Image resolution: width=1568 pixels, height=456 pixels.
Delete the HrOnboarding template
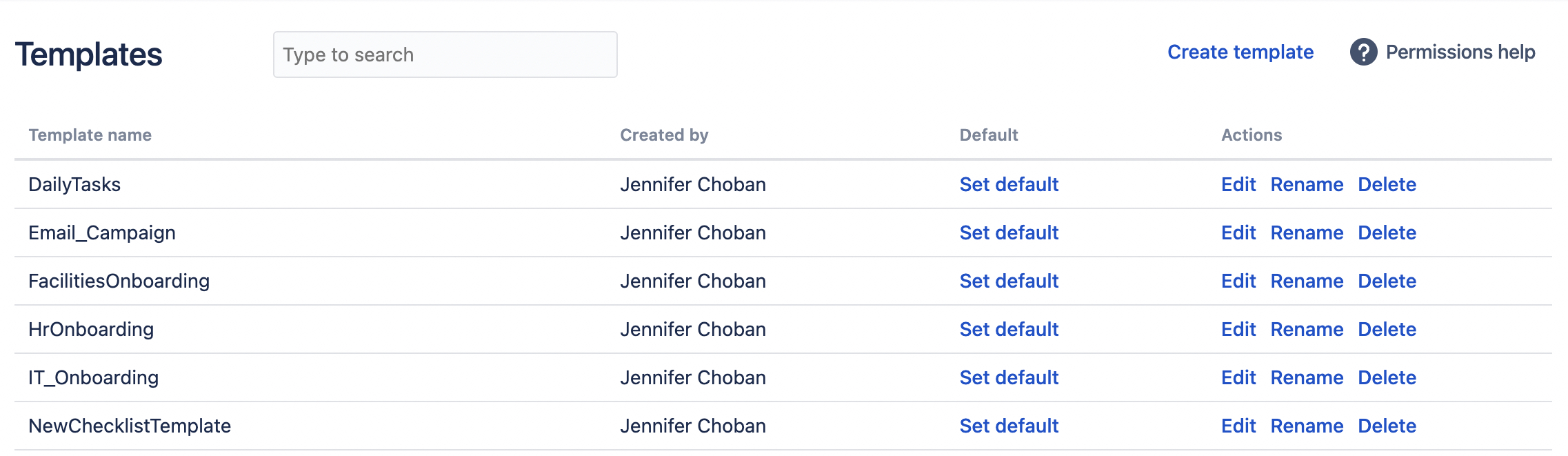pyautogui.click(x=1387, y=329)
